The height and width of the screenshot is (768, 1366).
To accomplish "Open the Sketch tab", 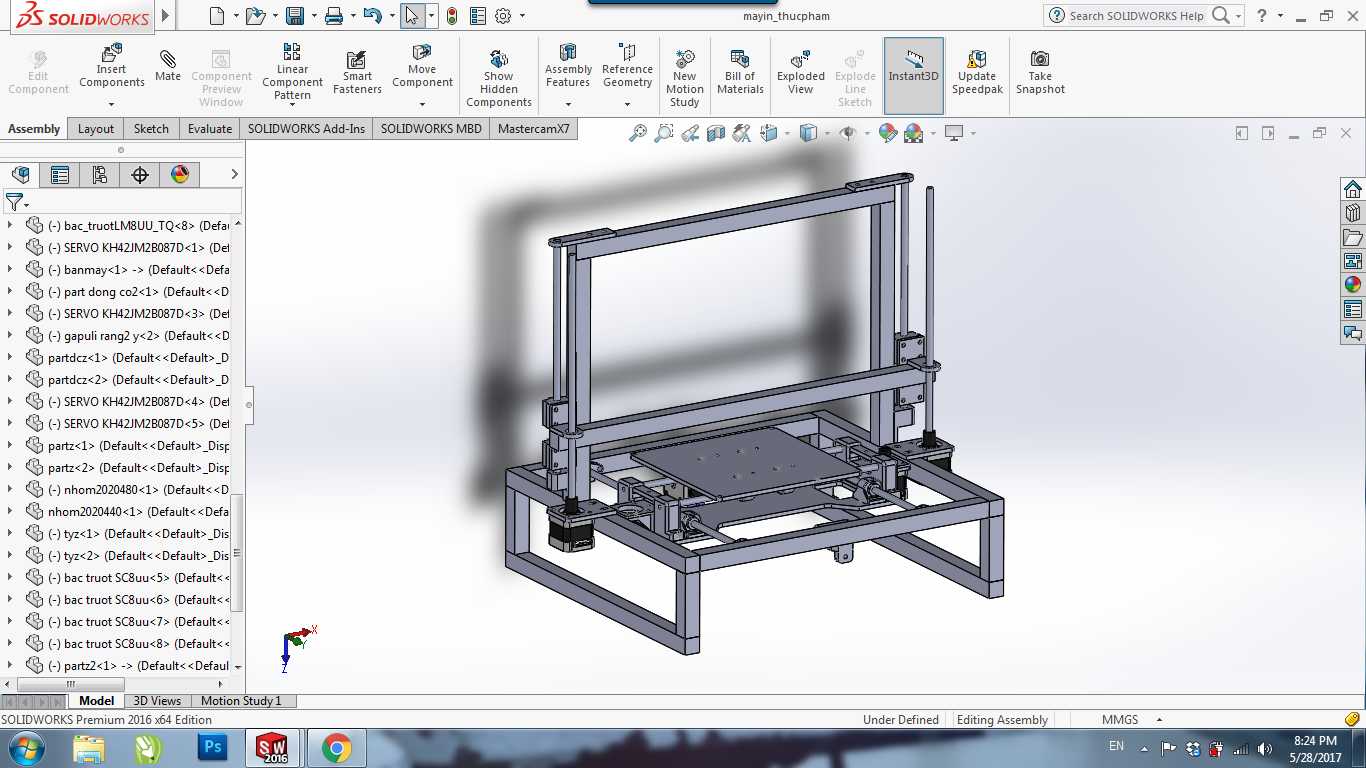I will 151,129.
